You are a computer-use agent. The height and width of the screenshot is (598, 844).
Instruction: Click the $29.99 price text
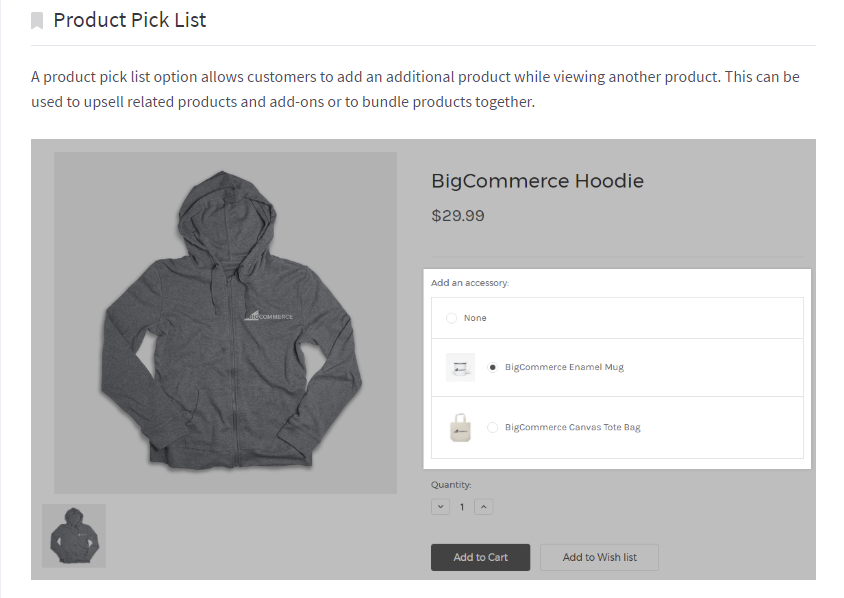pyautogui.click(x=457, y=215)
